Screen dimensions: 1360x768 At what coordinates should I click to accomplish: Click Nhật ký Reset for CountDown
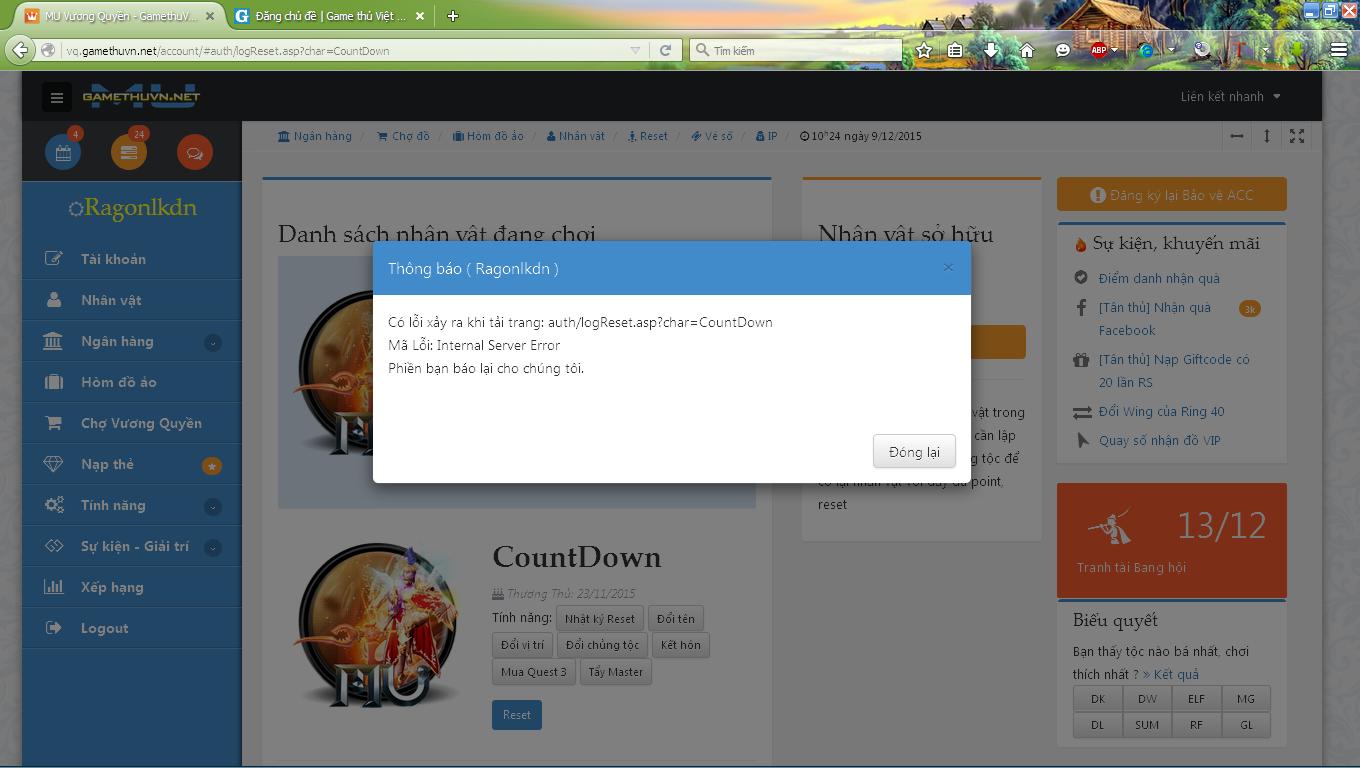(599, 618)
